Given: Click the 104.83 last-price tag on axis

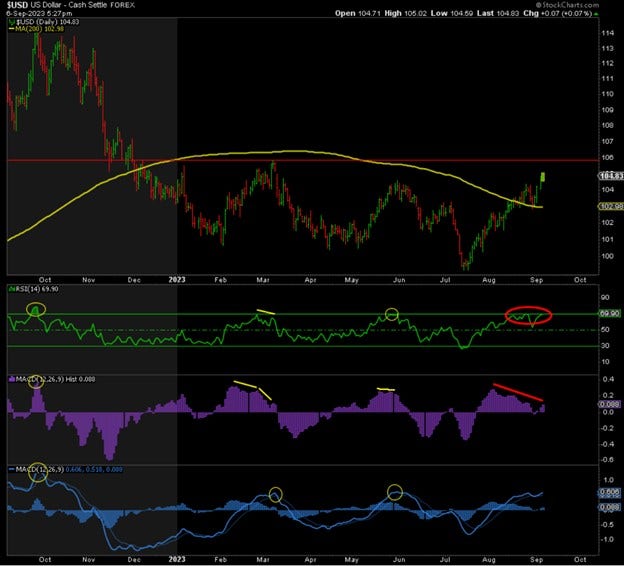Looking at the screenshot, I should click(611, 176).
